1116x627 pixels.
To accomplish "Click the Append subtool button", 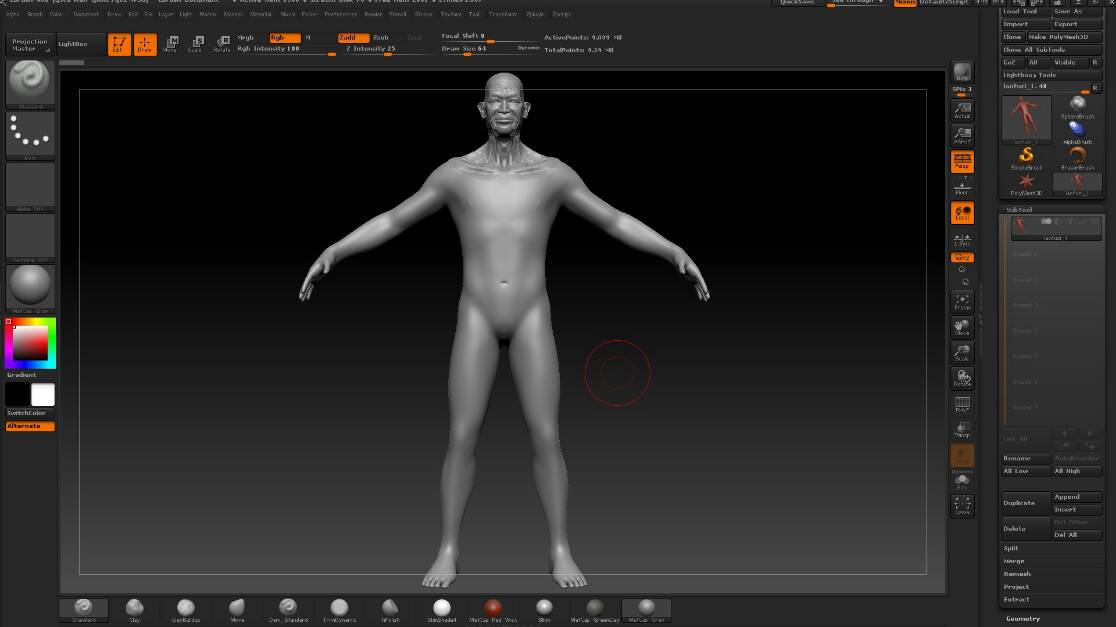I will point(1078,497).
